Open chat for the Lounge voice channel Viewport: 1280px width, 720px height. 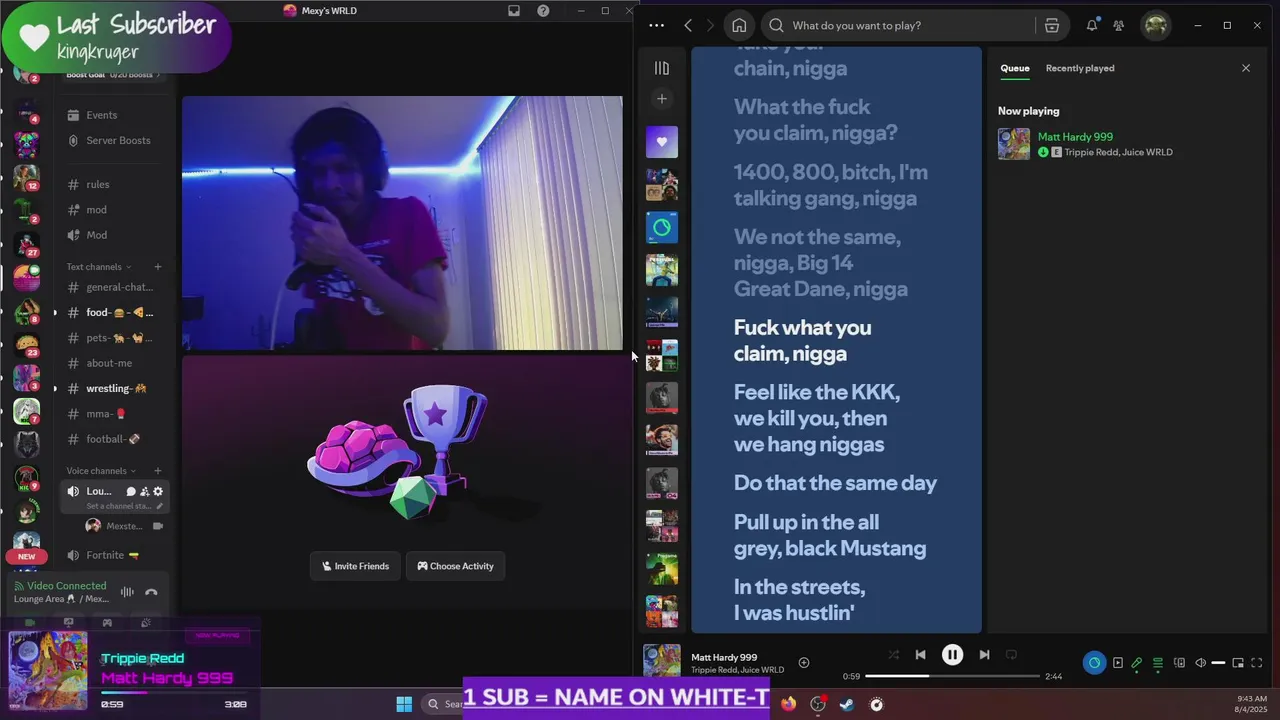(x=131, y=491)
